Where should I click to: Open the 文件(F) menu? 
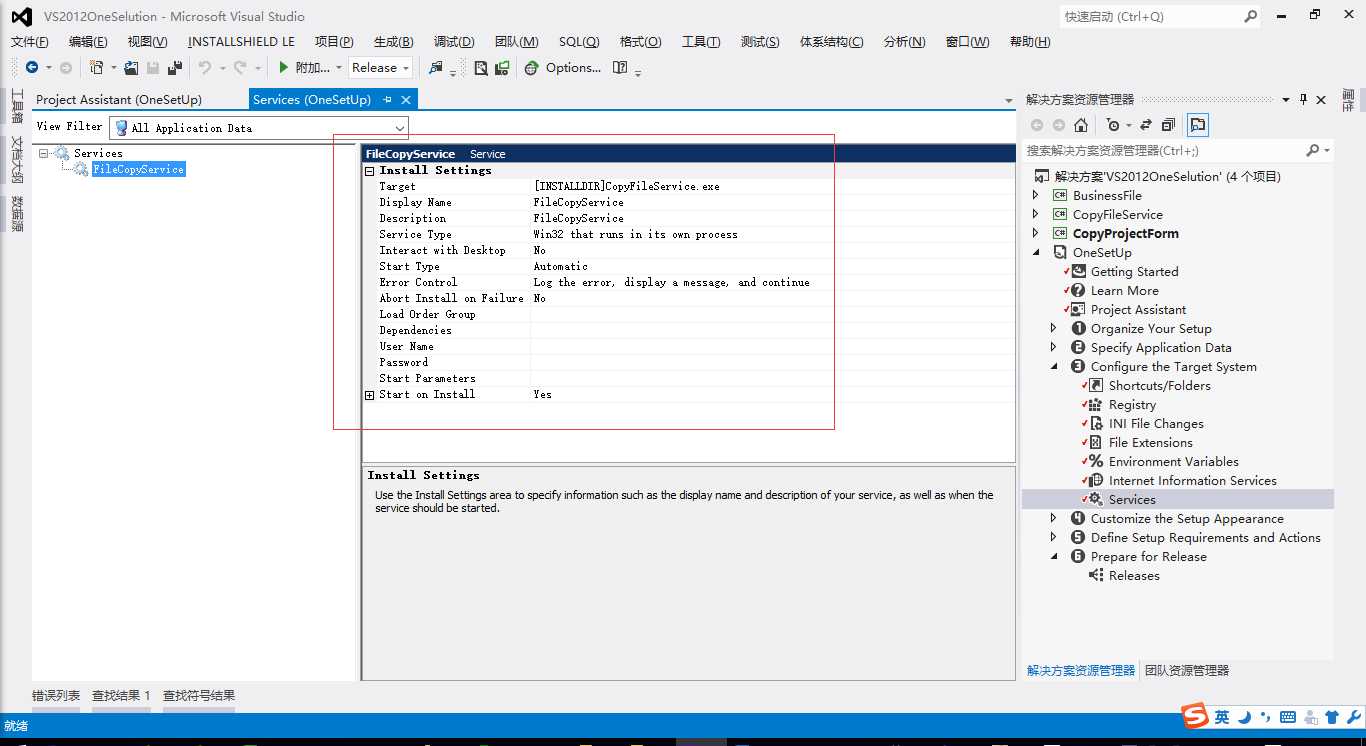coord(30,42)
